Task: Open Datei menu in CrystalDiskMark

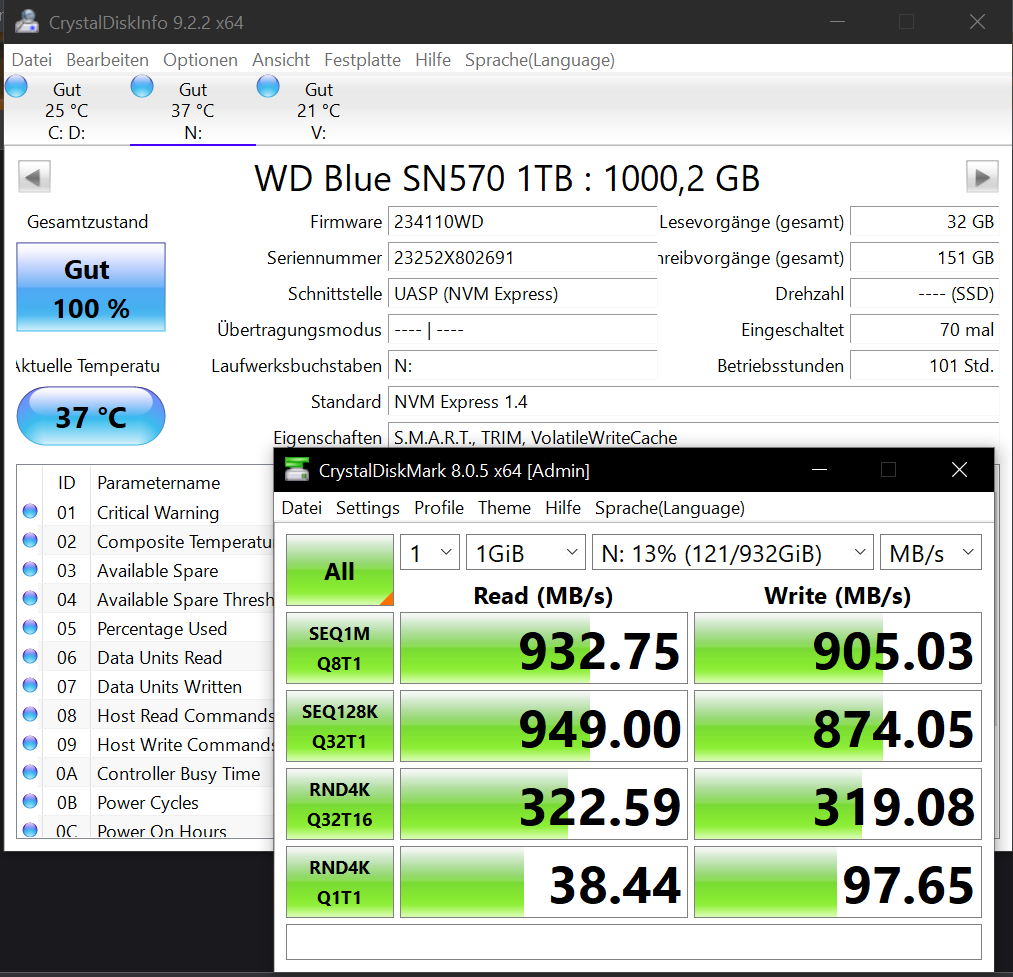Action: tap(302, 508)
